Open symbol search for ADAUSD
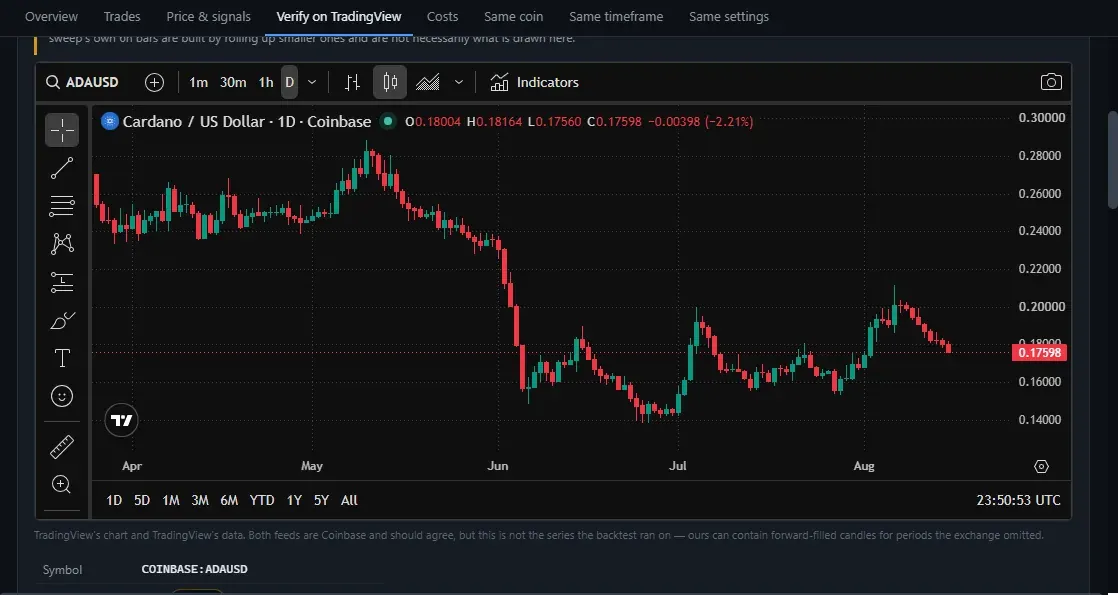Viewport: 1118px width, 595px height. pos(82,82)
